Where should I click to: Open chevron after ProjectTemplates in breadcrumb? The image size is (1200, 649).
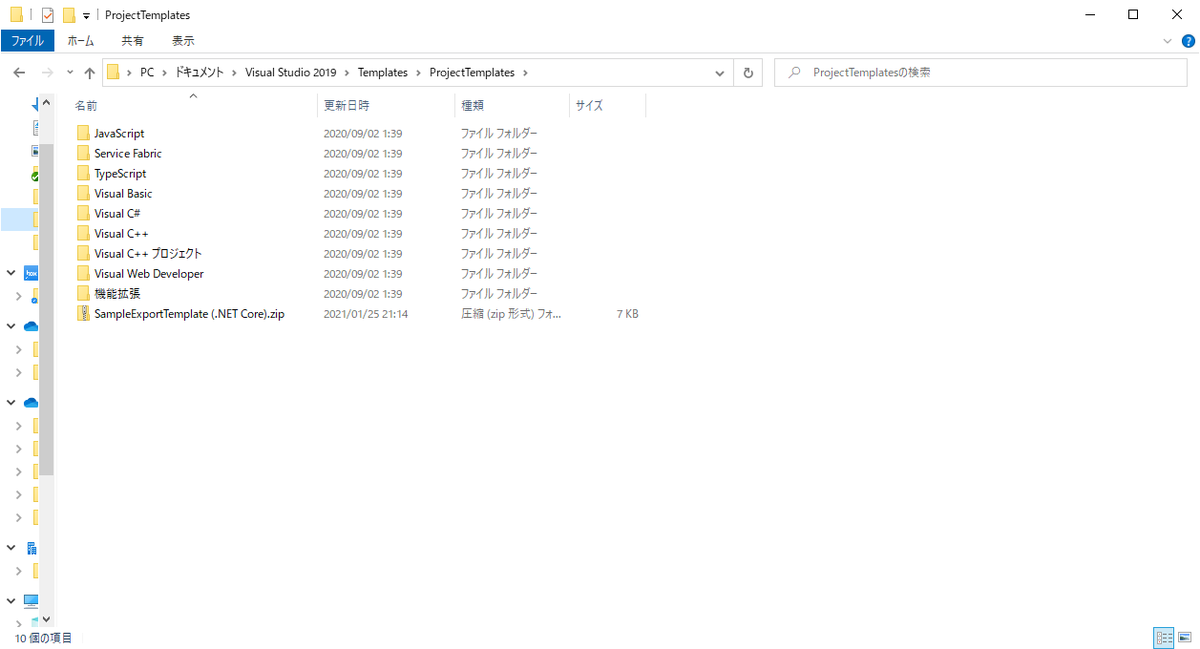click(525, 73)
